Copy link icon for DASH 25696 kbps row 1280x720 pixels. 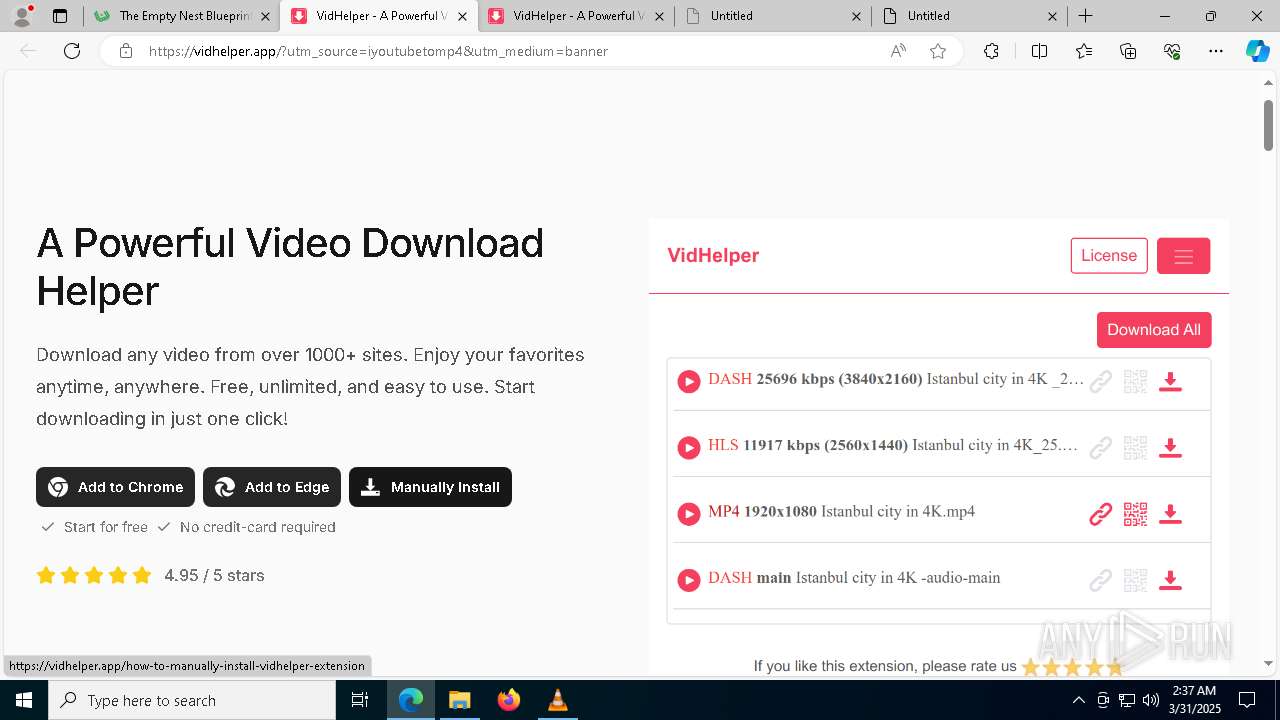click(1100, 381)
